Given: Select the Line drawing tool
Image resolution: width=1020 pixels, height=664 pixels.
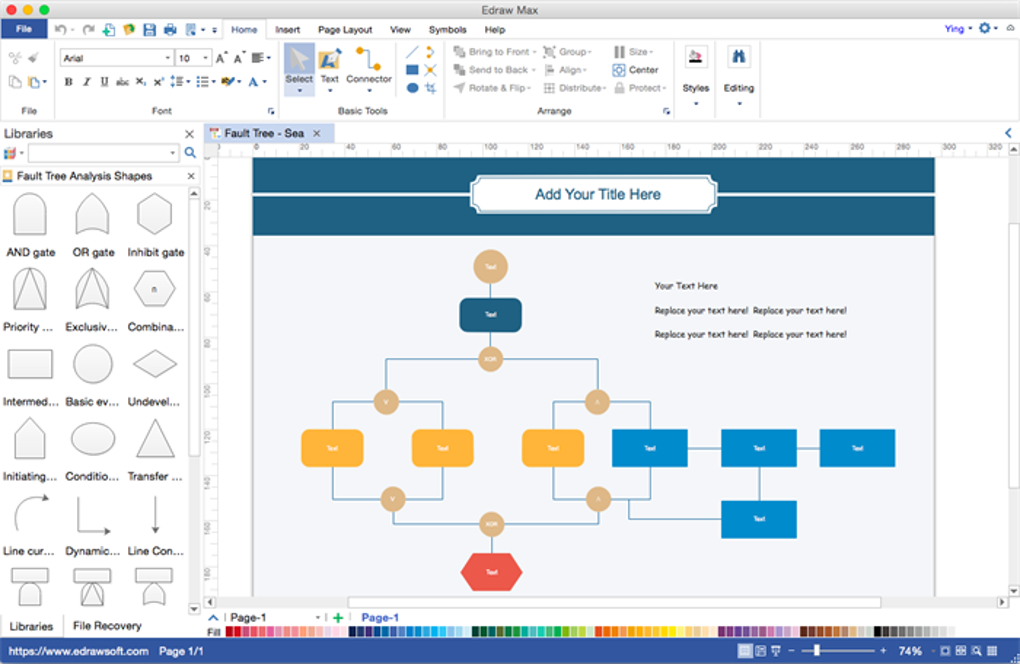Looking at the screenshot, I should pos(412,52).
